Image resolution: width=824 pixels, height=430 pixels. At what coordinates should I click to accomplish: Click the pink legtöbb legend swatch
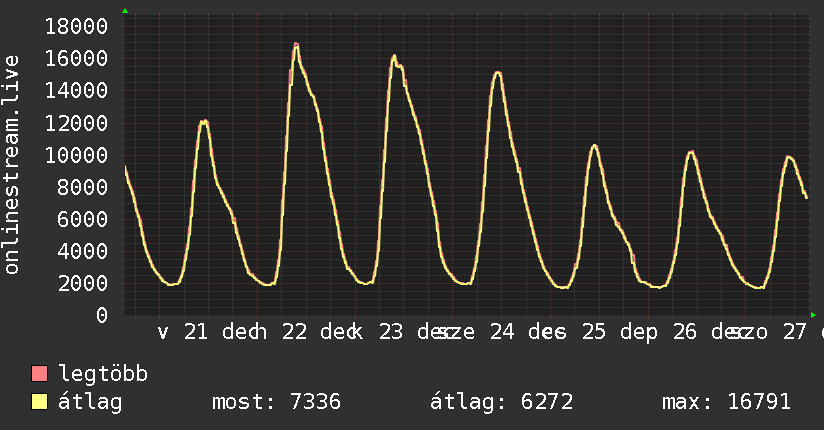pos(39,373)
